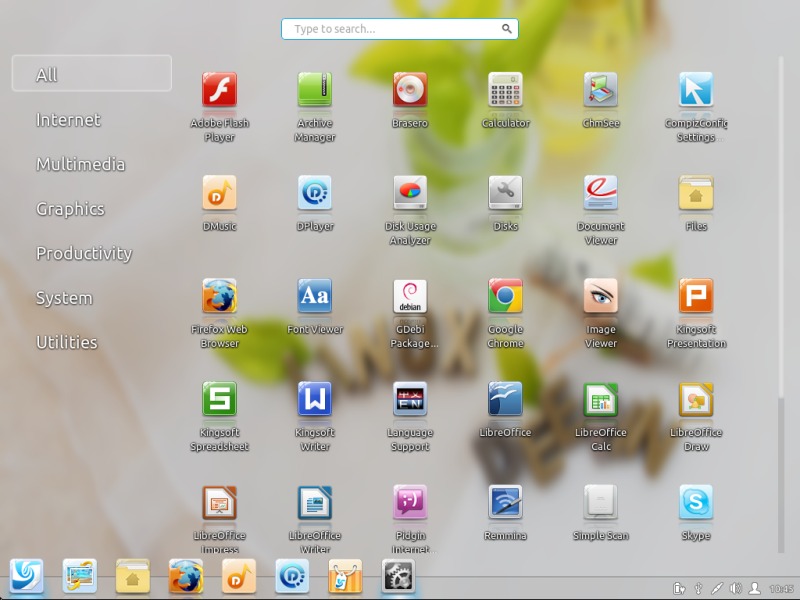The height and width of the screenshot is (600, 800).
Task: Filter apps by Internet category
Action: (x=68, y=120)
